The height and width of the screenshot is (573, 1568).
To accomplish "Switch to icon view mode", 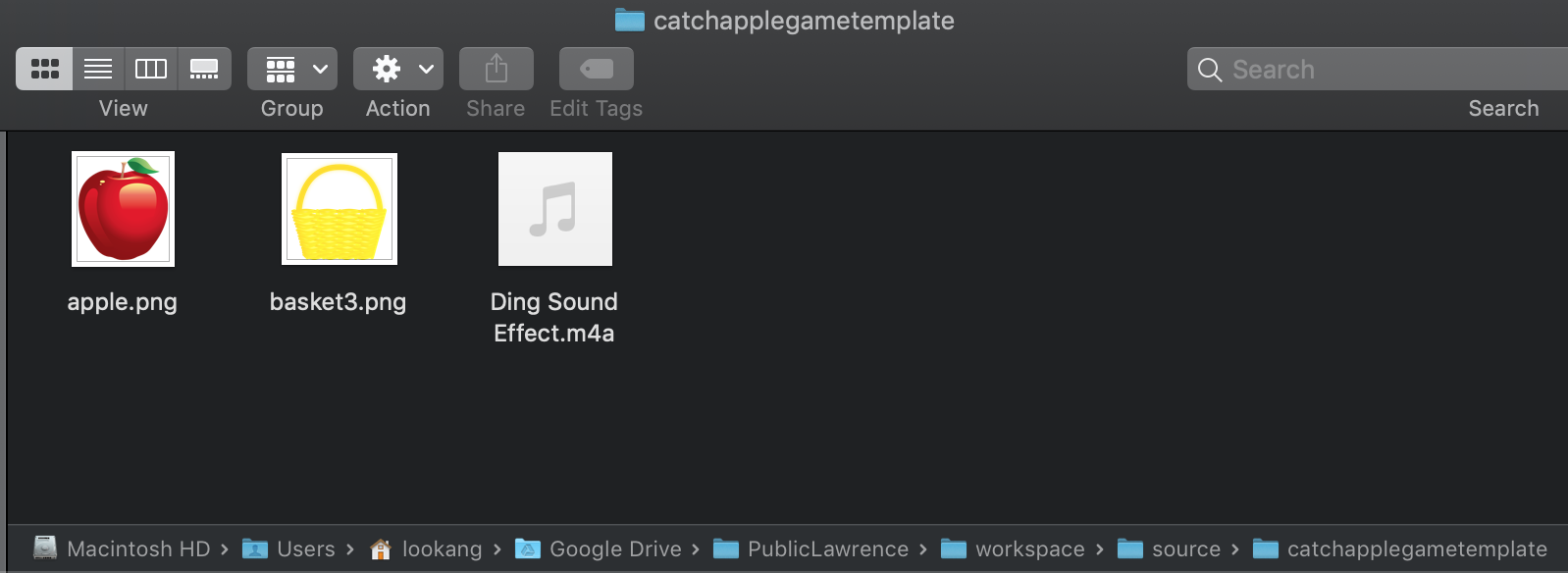I will tap(44, 69).
